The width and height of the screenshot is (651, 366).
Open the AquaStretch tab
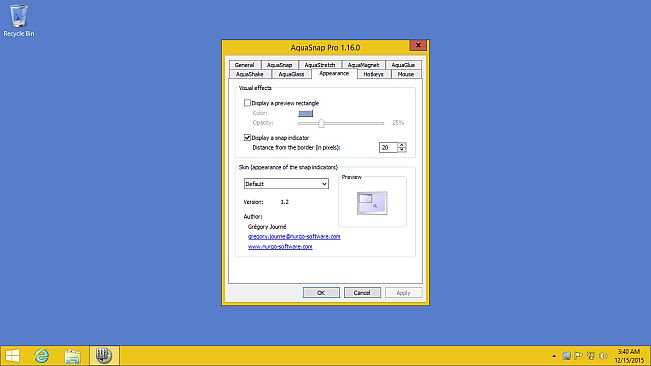[320, 65]
